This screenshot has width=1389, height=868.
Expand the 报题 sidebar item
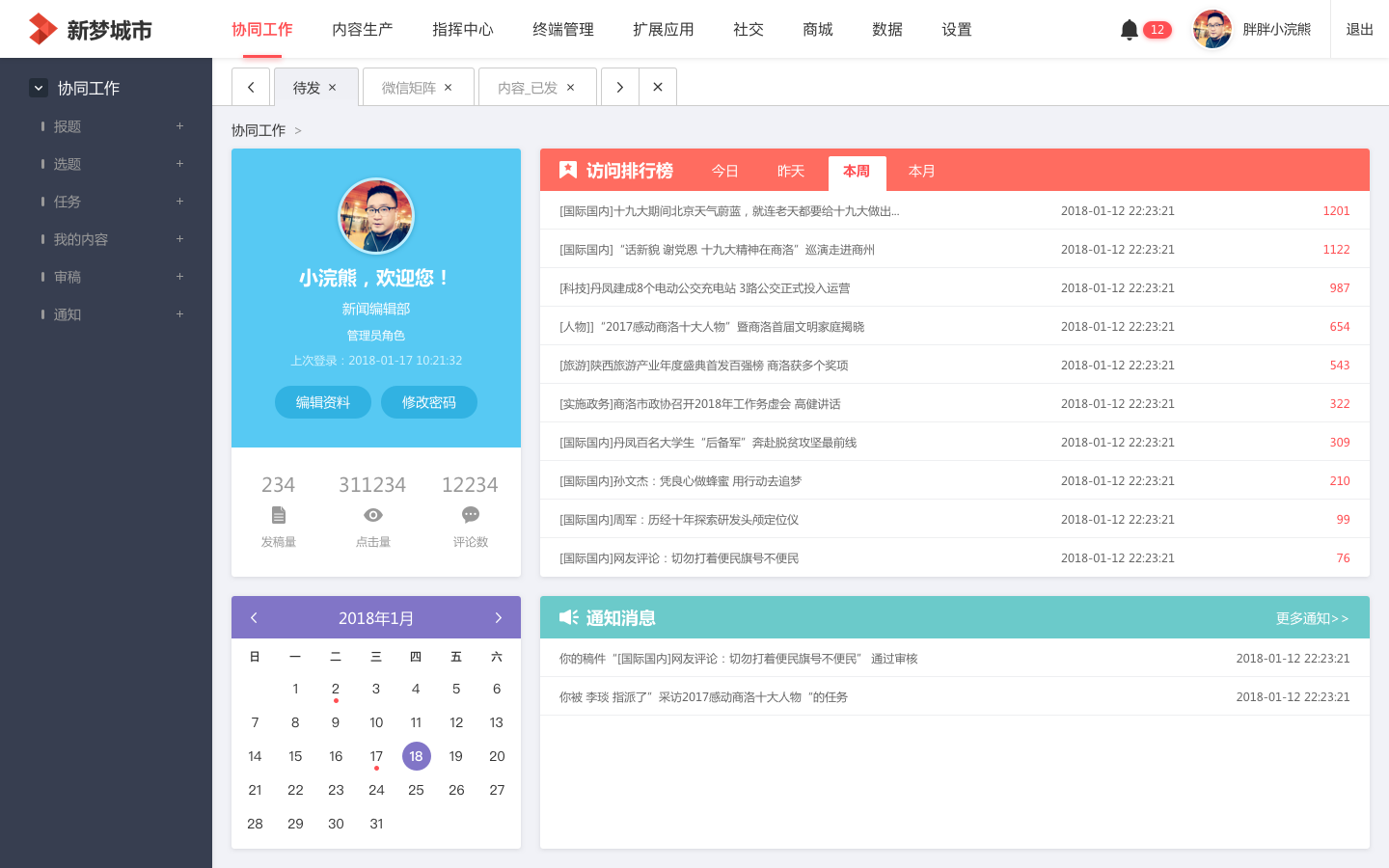[x=179, y=126]
